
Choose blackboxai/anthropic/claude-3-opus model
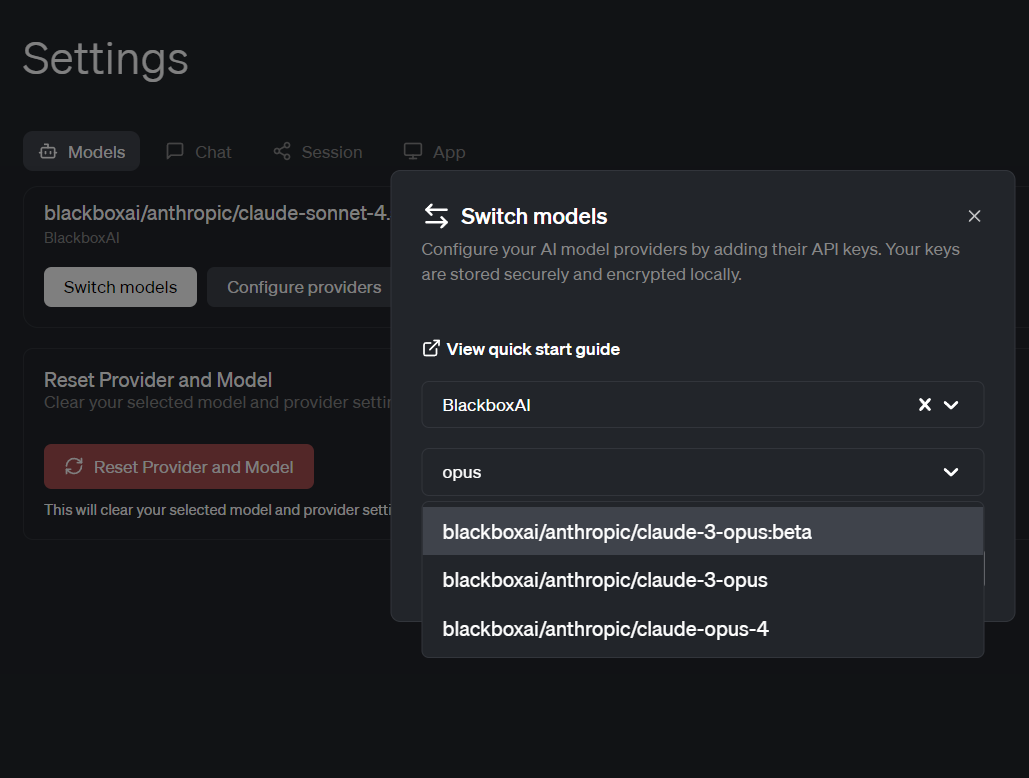click(x=702, y=580)
